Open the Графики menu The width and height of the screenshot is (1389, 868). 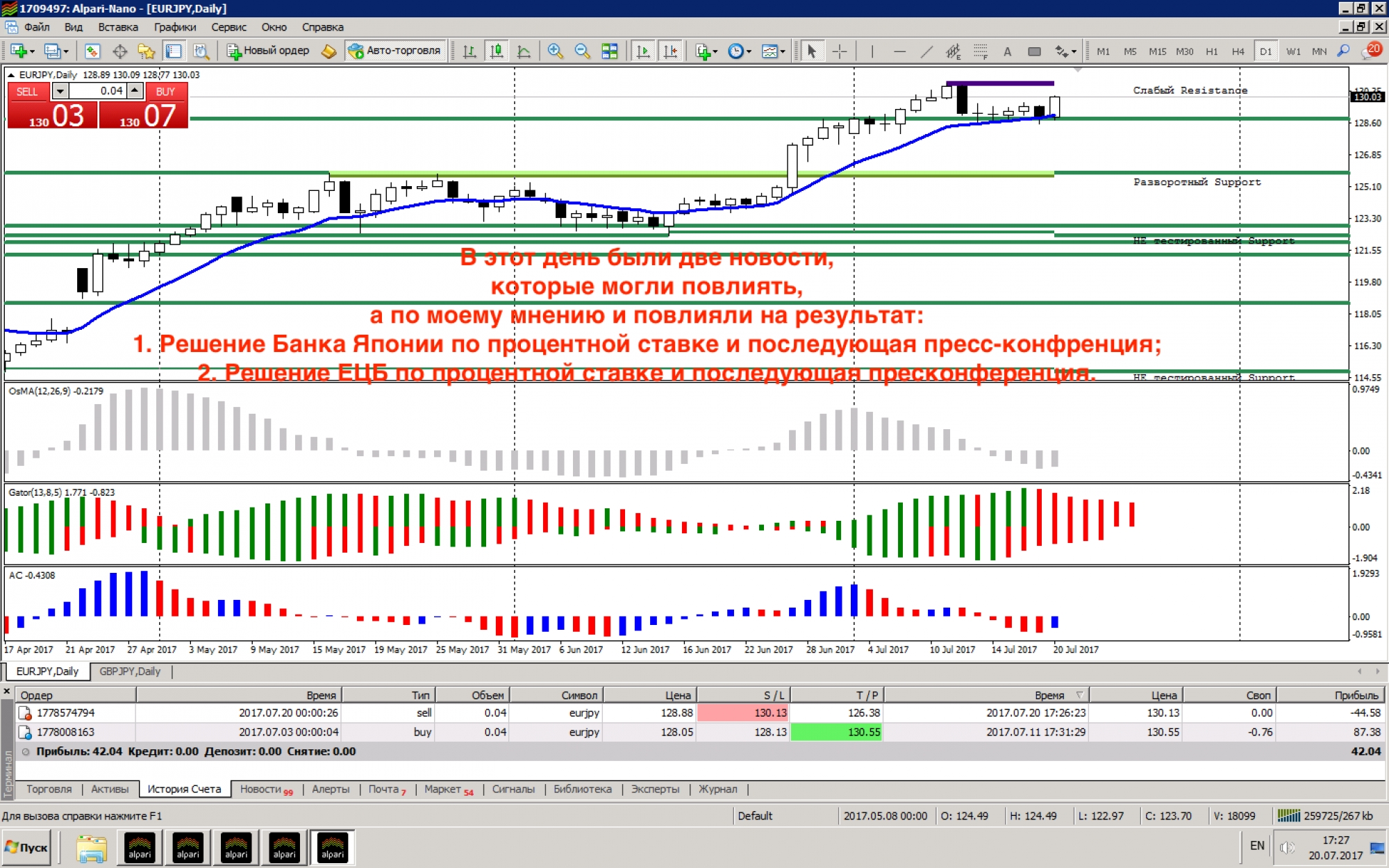click(174, 27)
